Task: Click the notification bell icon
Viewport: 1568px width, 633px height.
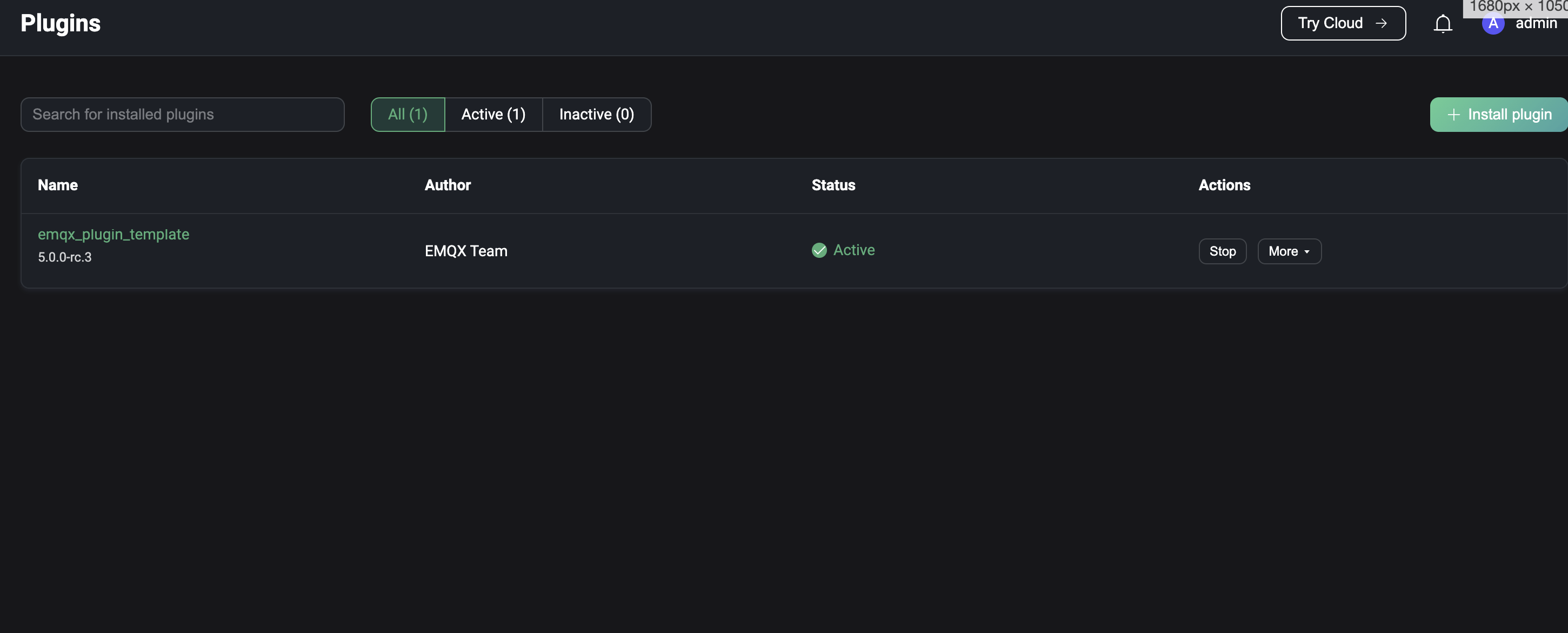Action: [x=1443, y=24]
